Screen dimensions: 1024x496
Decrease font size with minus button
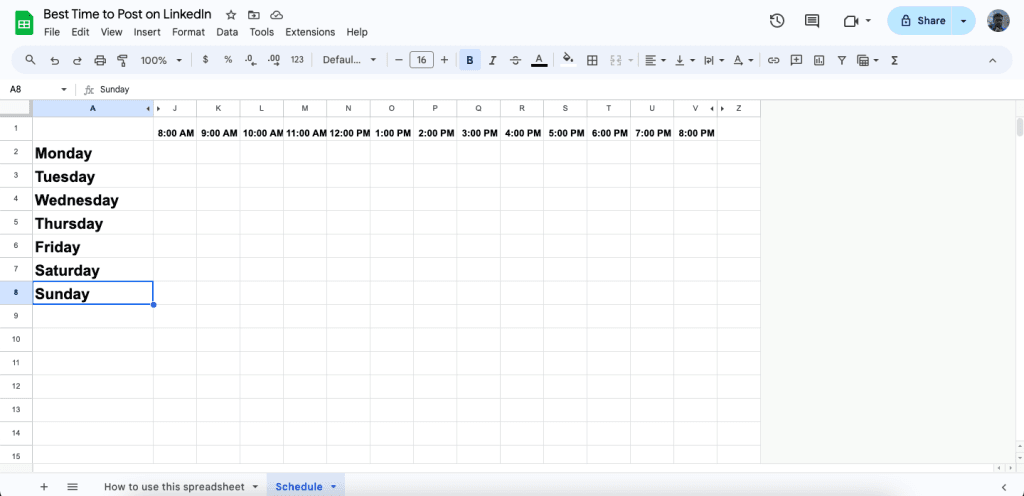[x=399, y=60]
